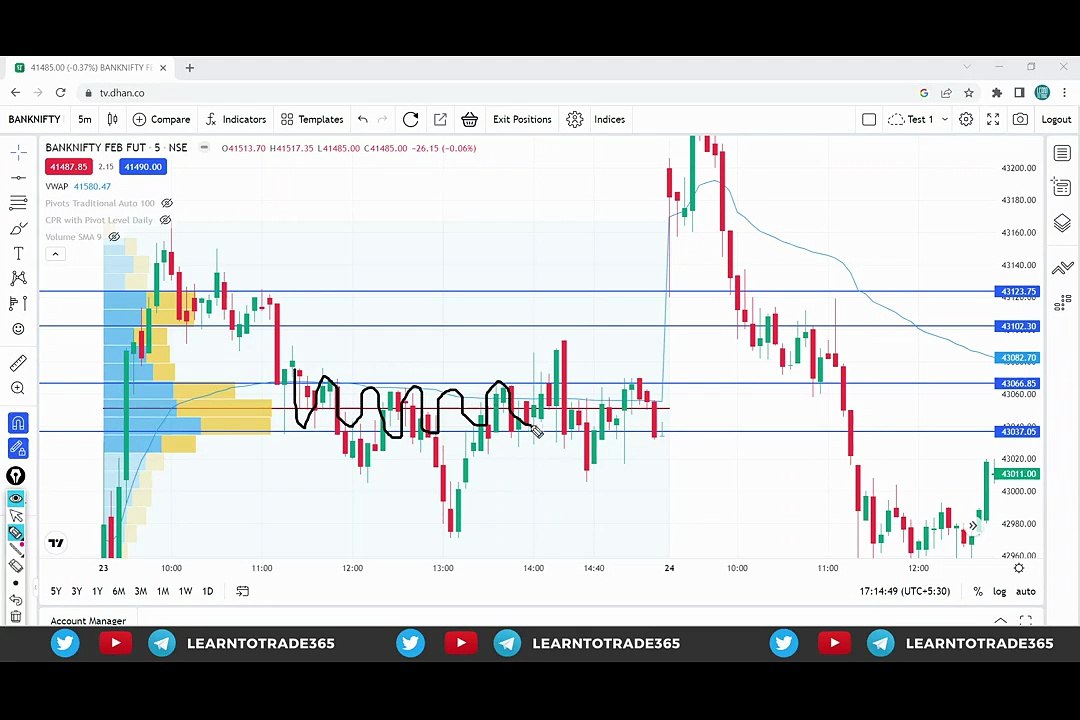Toggle auto scale
This screenshot has width=1080, height=720.
1026,591
